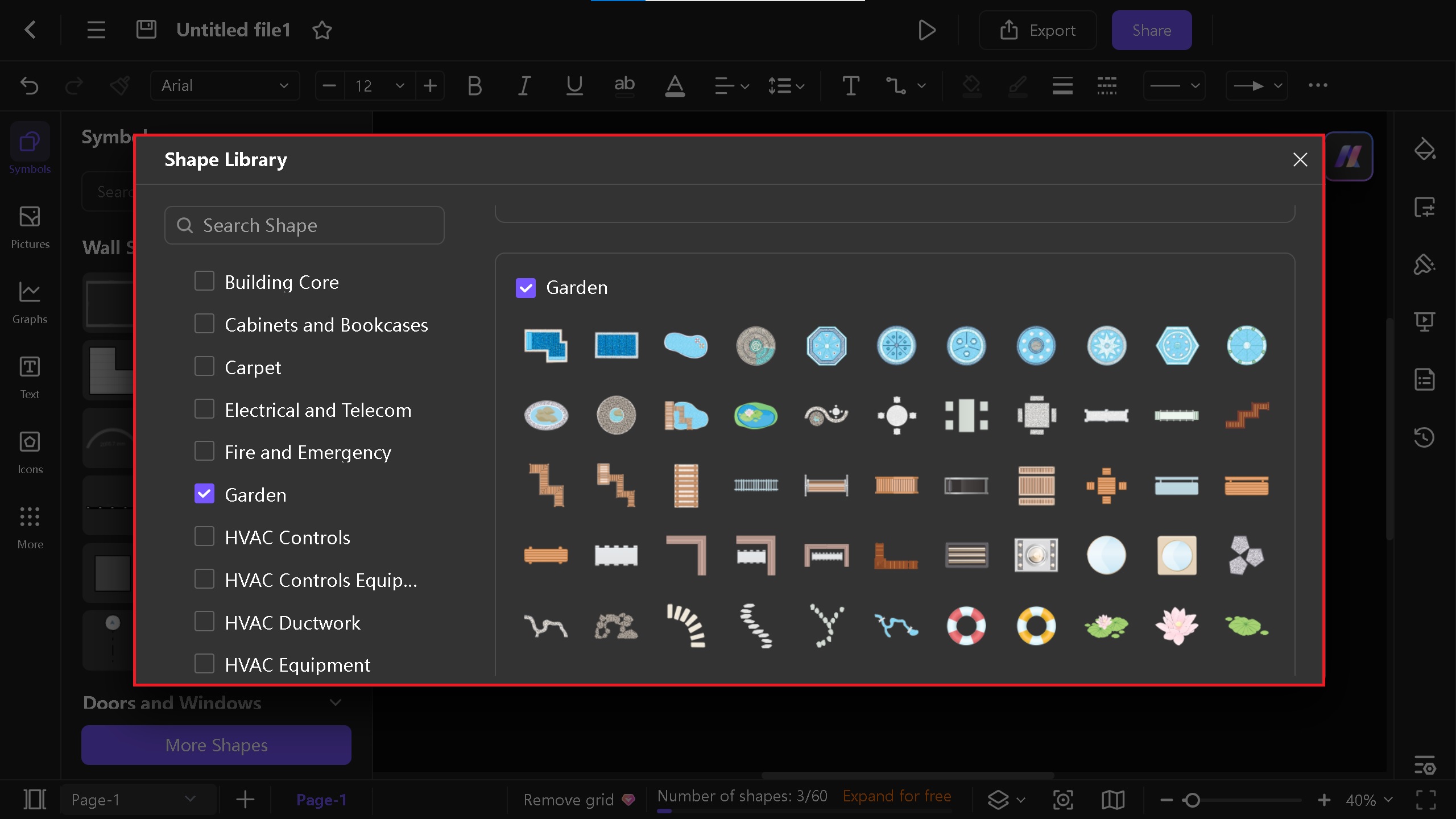Screen dimensions: 1456x819
Task: Open the line style dropdown
Action: point(1174,86)
